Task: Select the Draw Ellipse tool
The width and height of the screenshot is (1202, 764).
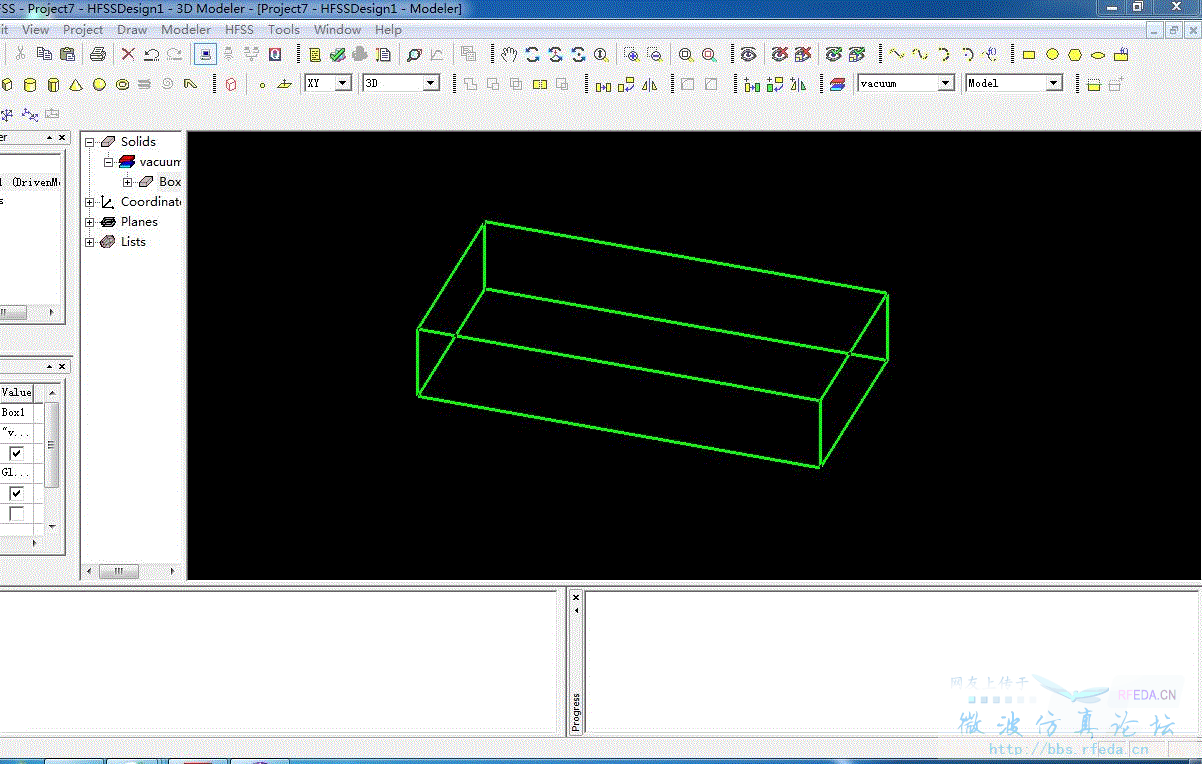Action: 1098,55
